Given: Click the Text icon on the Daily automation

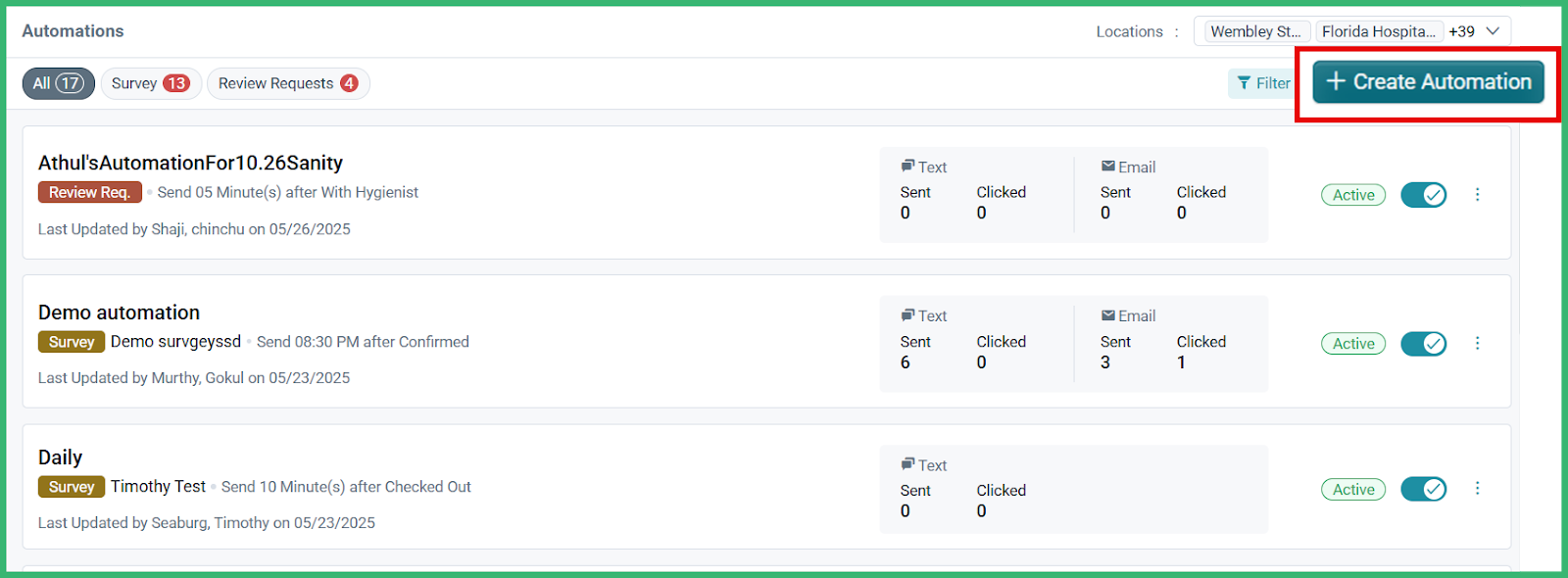Looking at the screenshot, I should click(909, 464).
